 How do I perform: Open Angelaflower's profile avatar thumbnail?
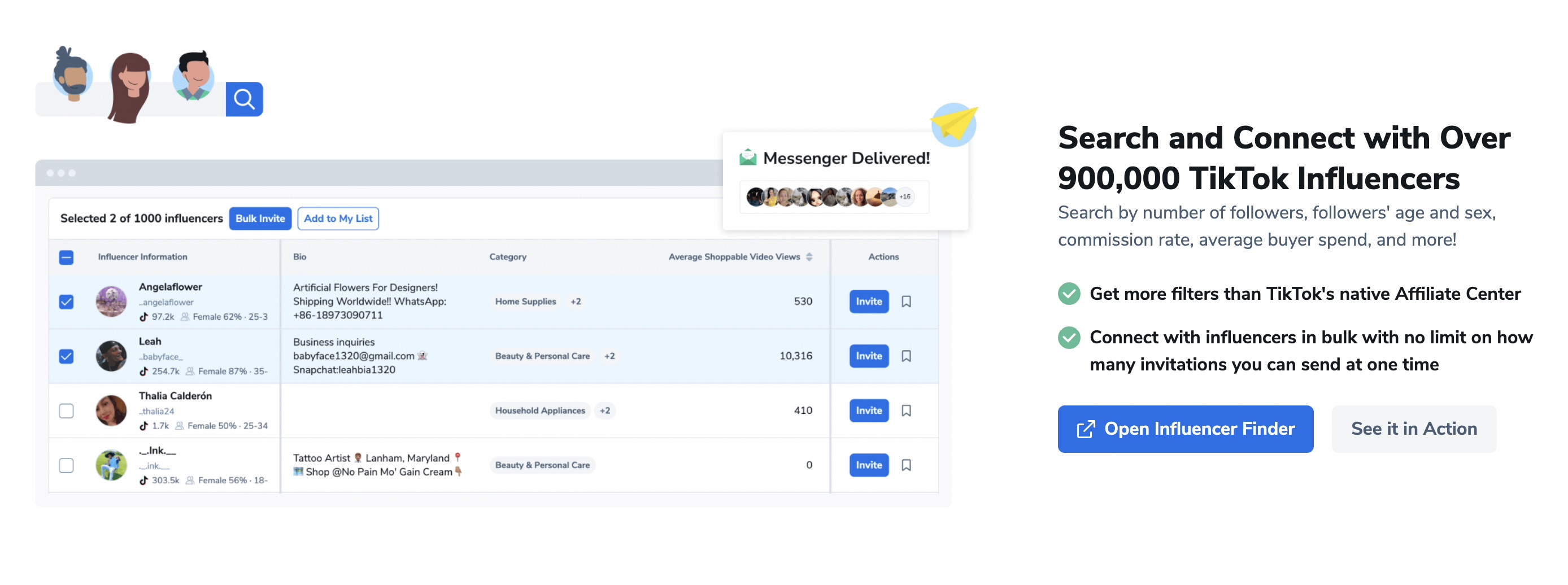(111, 302)
